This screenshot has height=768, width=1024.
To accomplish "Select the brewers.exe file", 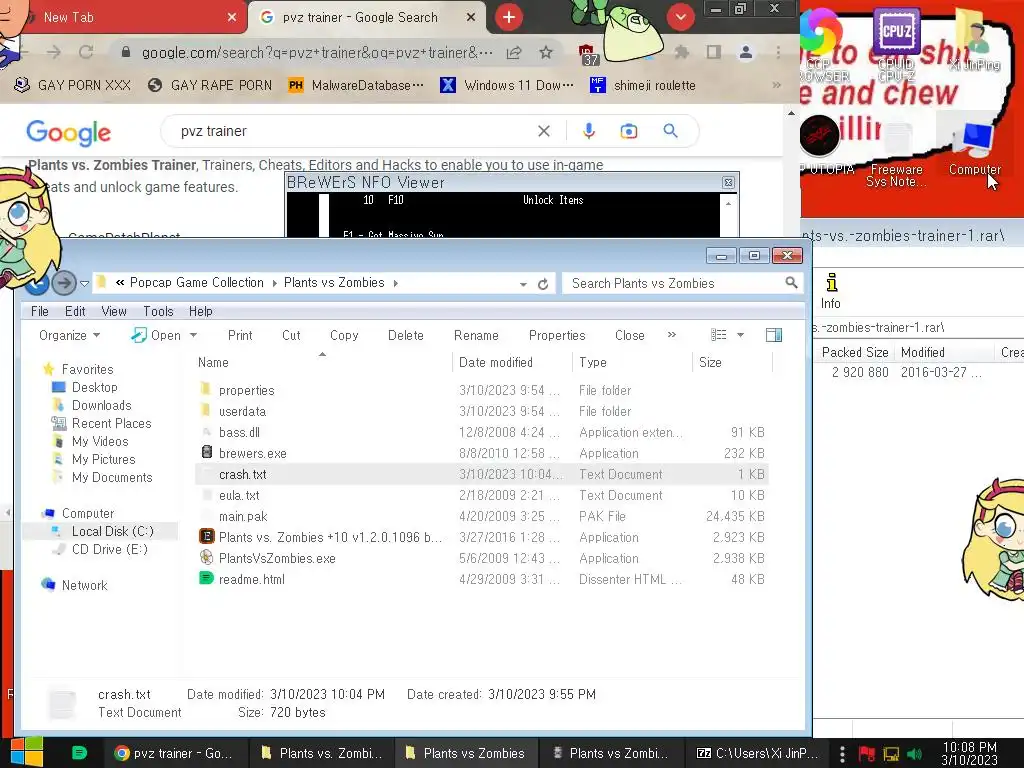I will [x=481, y=453].
